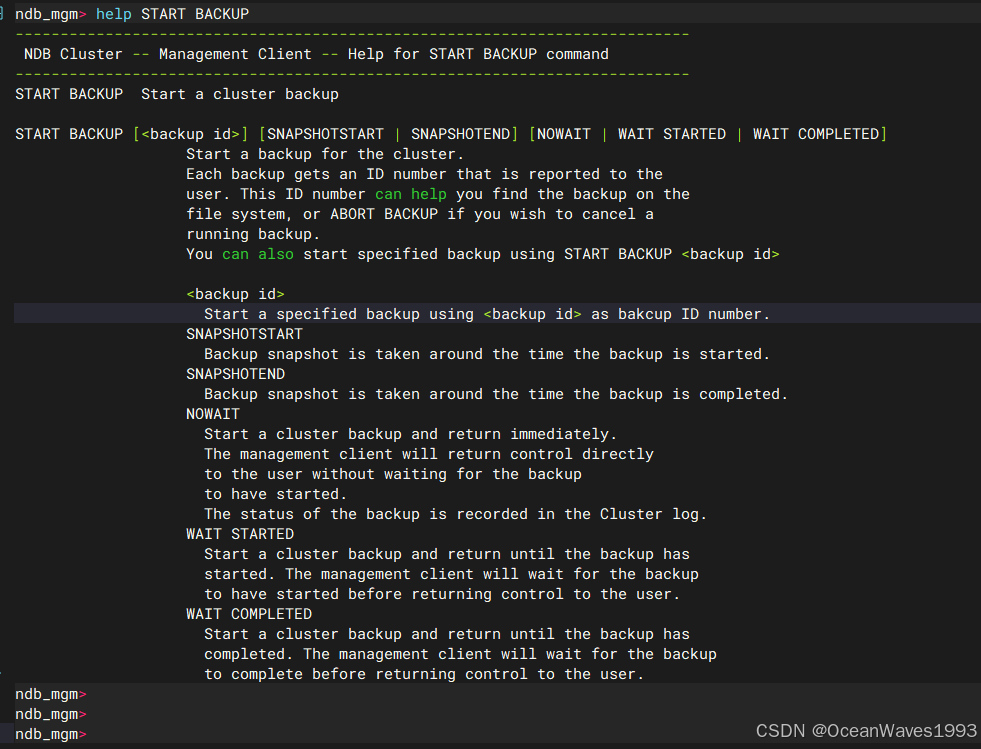Image resolution: width=981 pixels, height=749 pixels.
Task: Click the WAIT STARTED option heading
Action: (x=240, y=534)
